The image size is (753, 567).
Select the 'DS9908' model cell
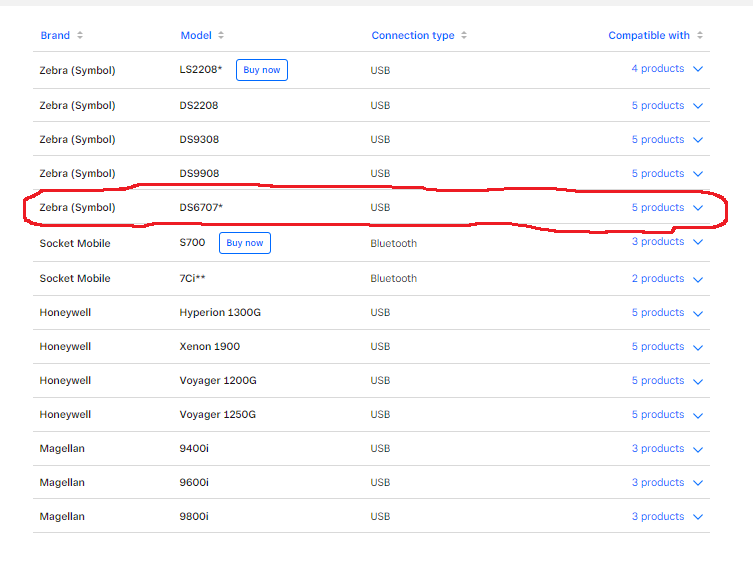click(x=199, y=174)
